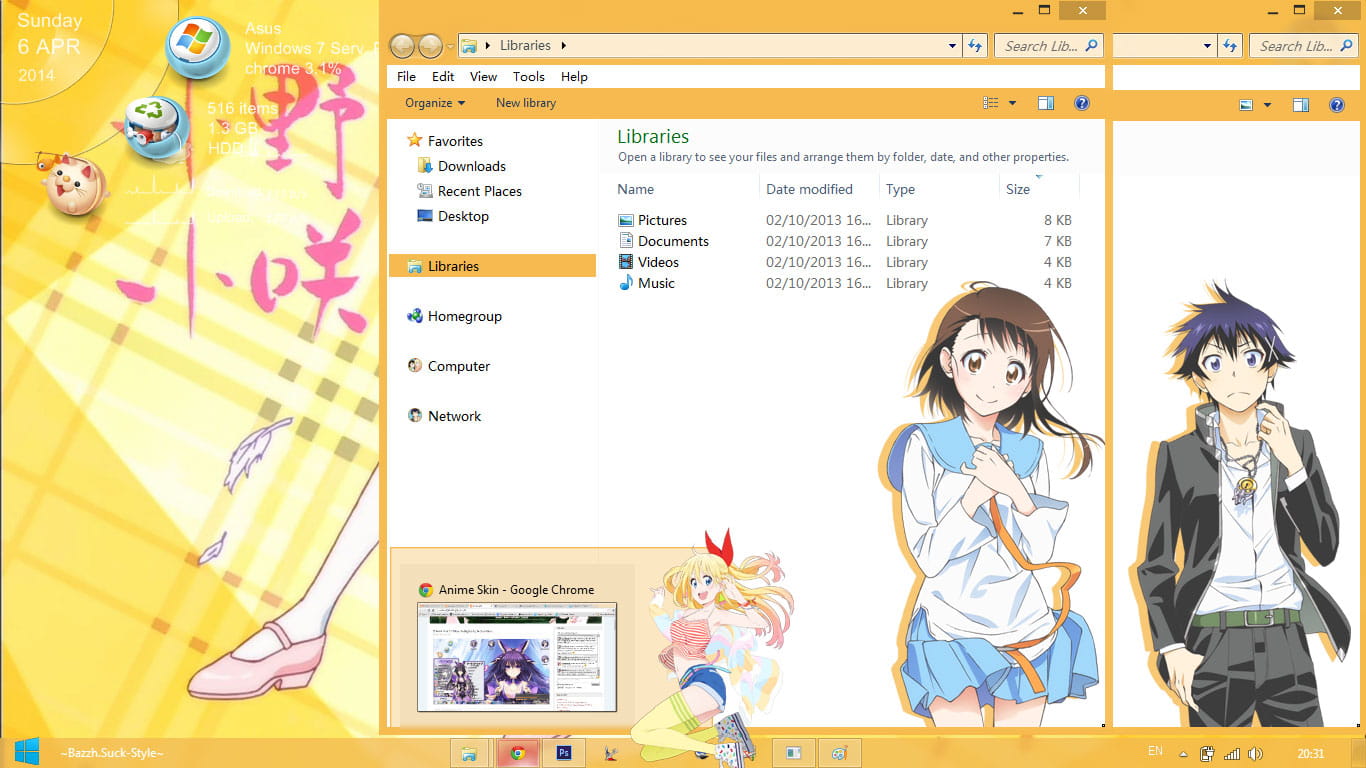Click the Anime Skin Chrome preview thumbnail
Image resolution: width=1366 pixels, height=768 pixels.
(517, 656)
